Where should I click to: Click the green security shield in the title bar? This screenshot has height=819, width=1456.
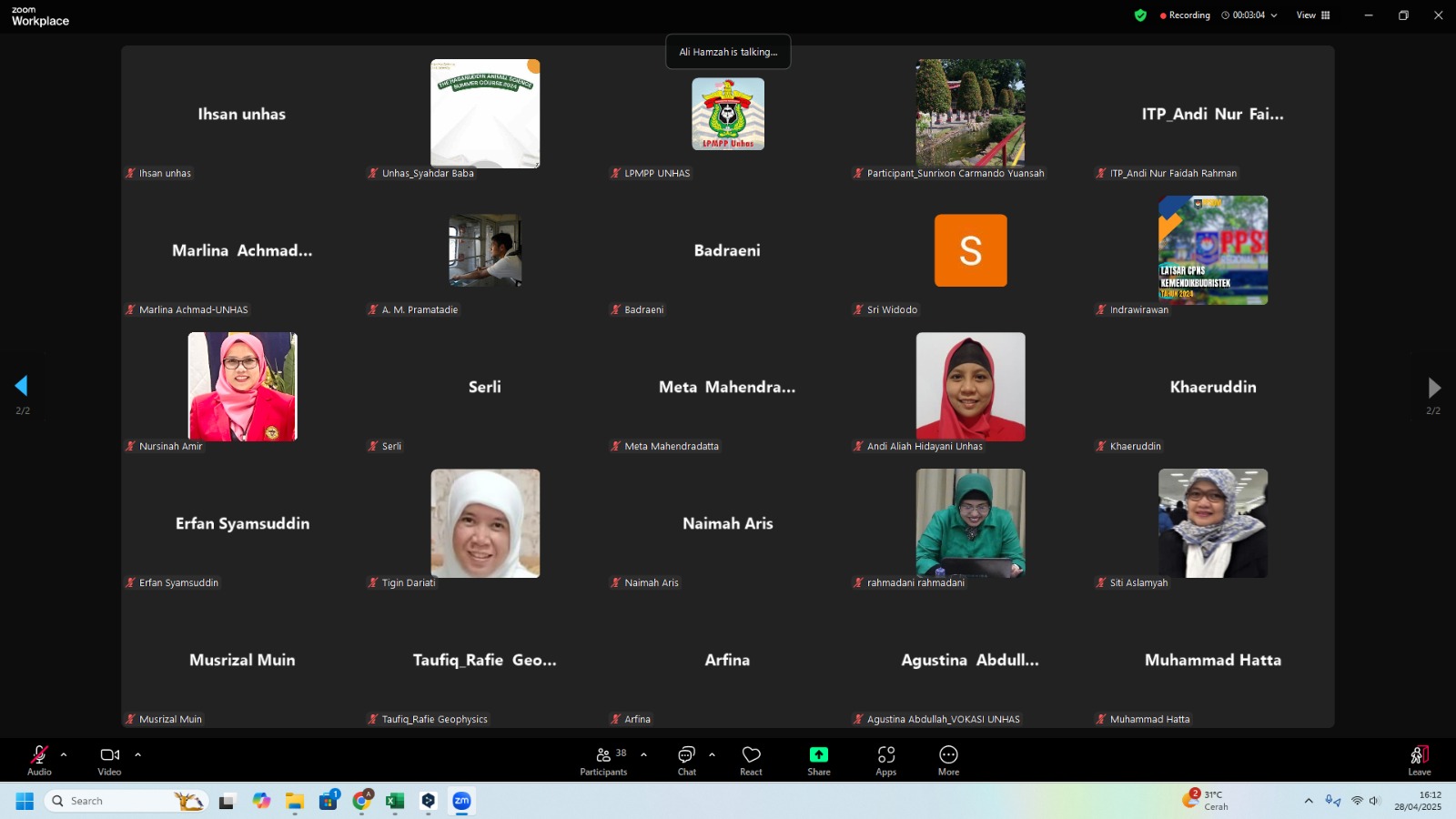(x=1140, y=15)
